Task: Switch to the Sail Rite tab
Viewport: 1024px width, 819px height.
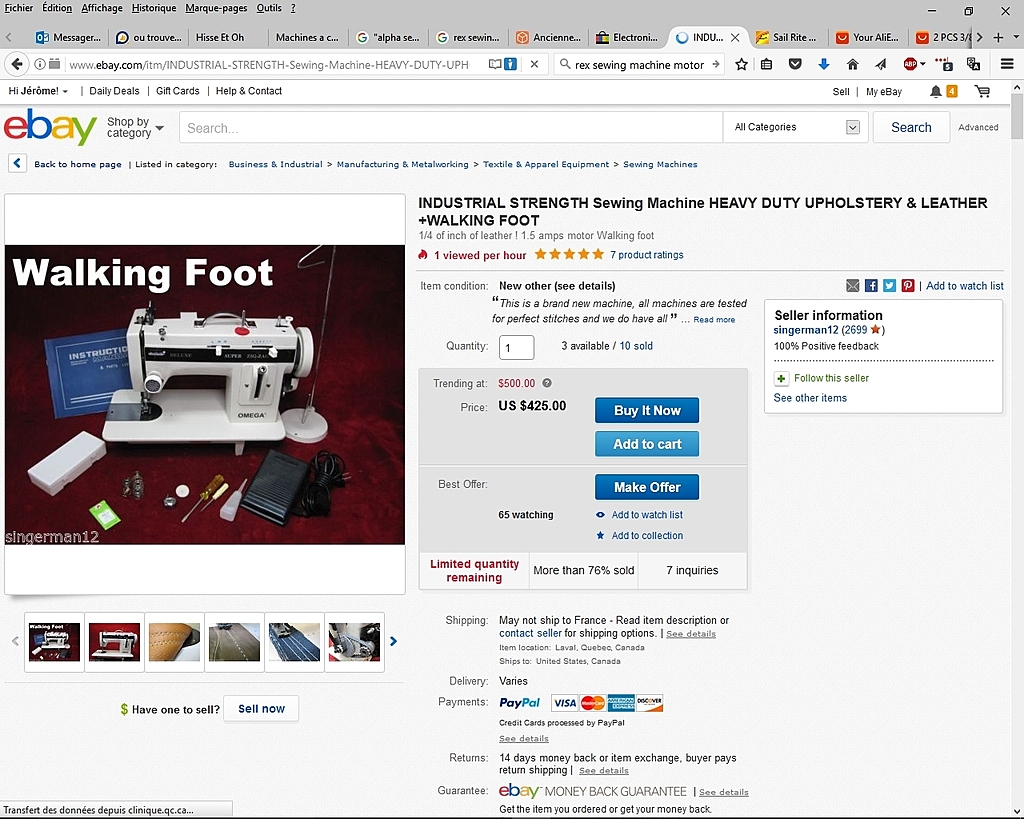Action: (788, 37)
